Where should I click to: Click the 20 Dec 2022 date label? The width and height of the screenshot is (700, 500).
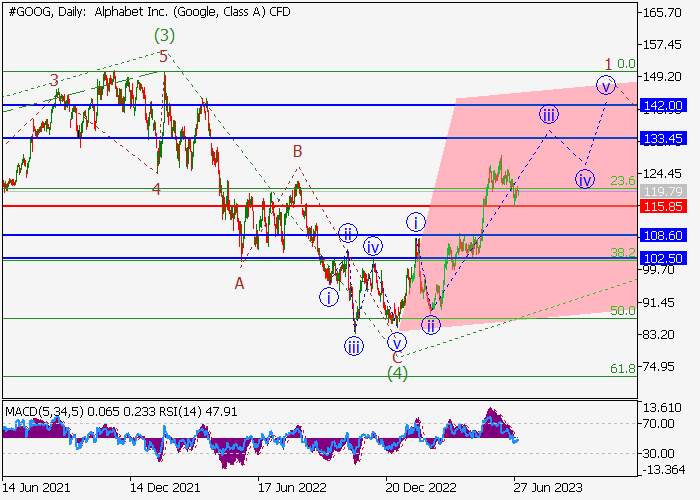point(421,487)
